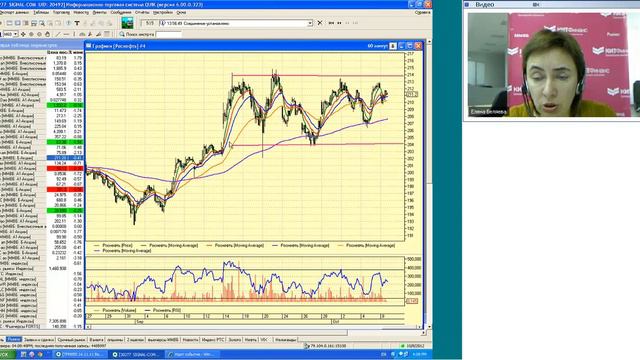The image size is (640, 360).
Task: Switch to 2 недели tab
Action: (135, 340)
